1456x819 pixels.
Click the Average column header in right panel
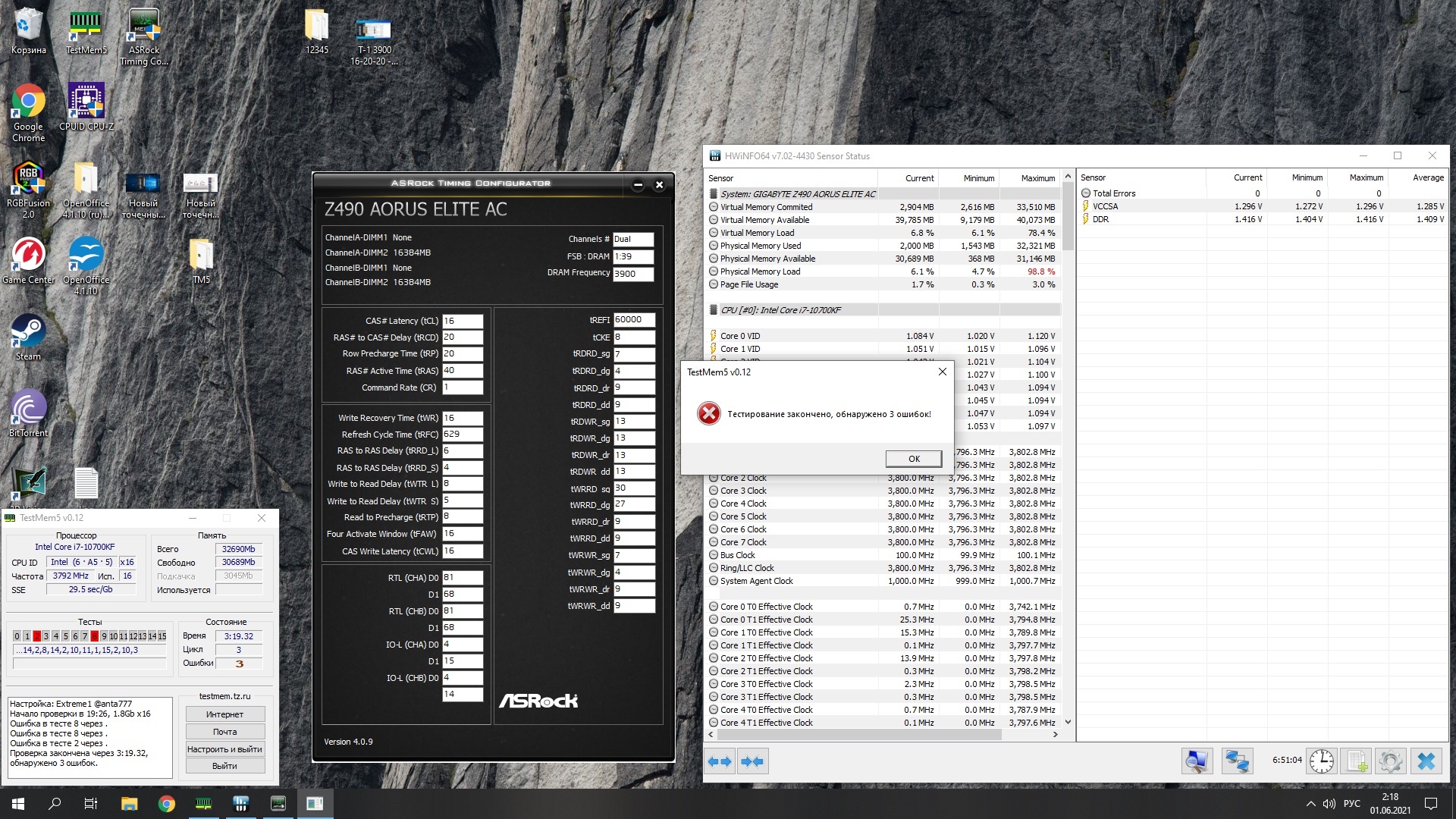[1427, 177]
